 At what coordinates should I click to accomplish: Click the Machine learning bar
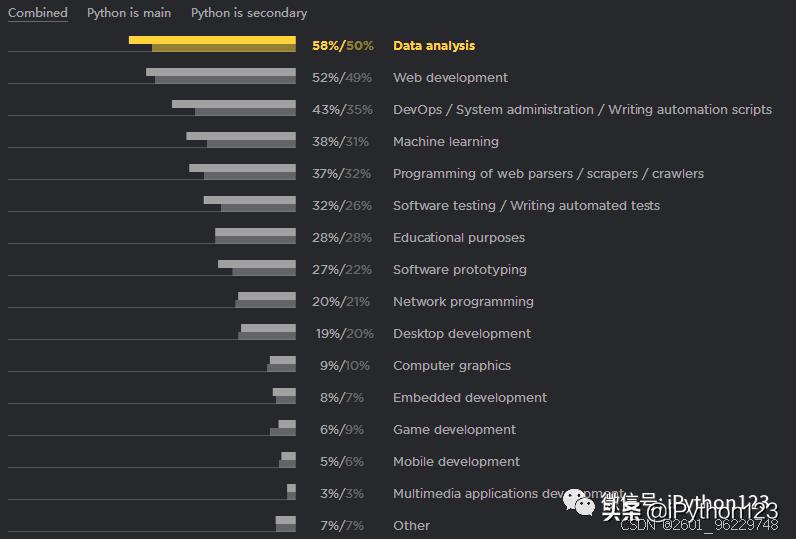[241, 140]
